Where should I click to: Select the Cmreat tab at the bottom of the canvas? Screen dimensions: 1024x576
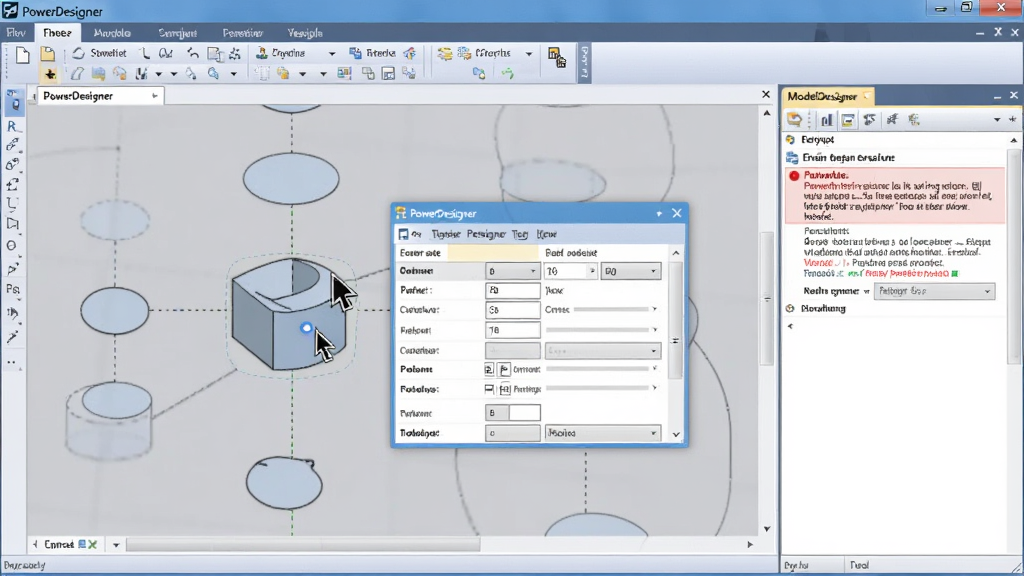click(x=59, y=544)
